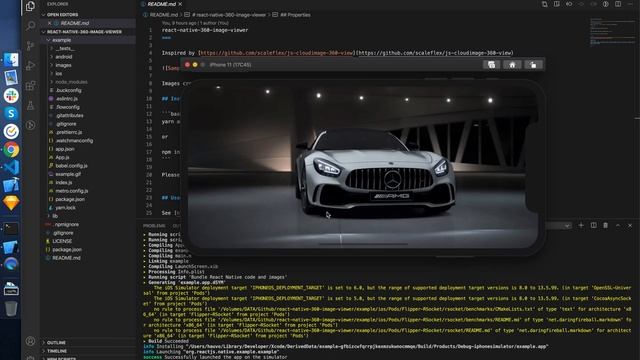
Task: Open the js-cloudimage-360-view GitHub link
Action: point(276,53)
